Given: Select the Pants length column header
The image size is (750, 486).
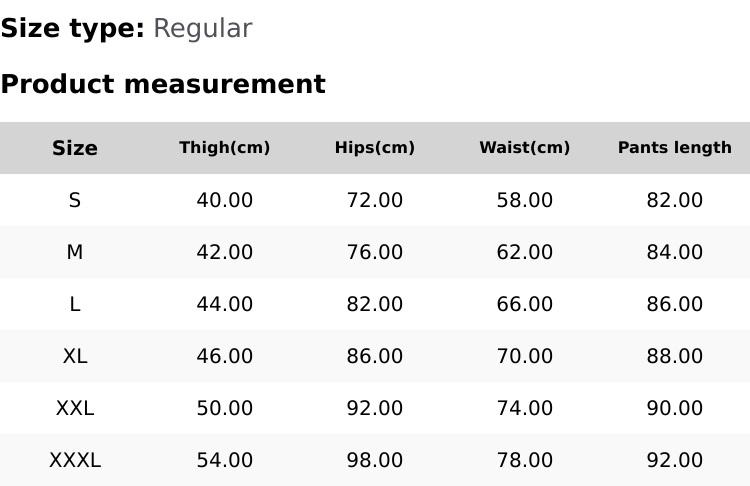Looking at the screenshot, I should coord(675,148).
